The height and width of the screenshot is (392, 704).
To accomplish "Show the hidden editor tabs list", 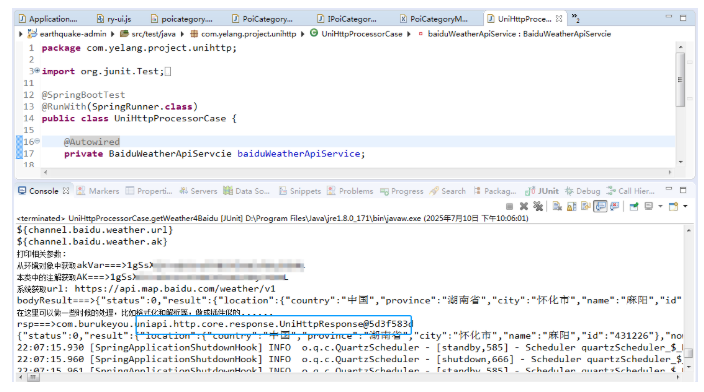I will click(x=576, y=18).
